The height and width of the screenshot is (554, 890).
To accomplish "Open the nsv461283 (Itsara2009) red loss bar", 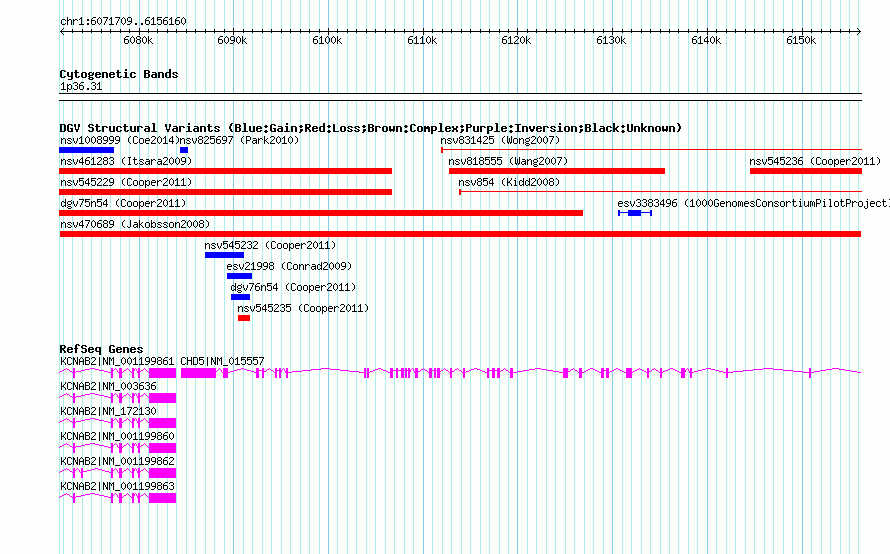I will (225, 171).
